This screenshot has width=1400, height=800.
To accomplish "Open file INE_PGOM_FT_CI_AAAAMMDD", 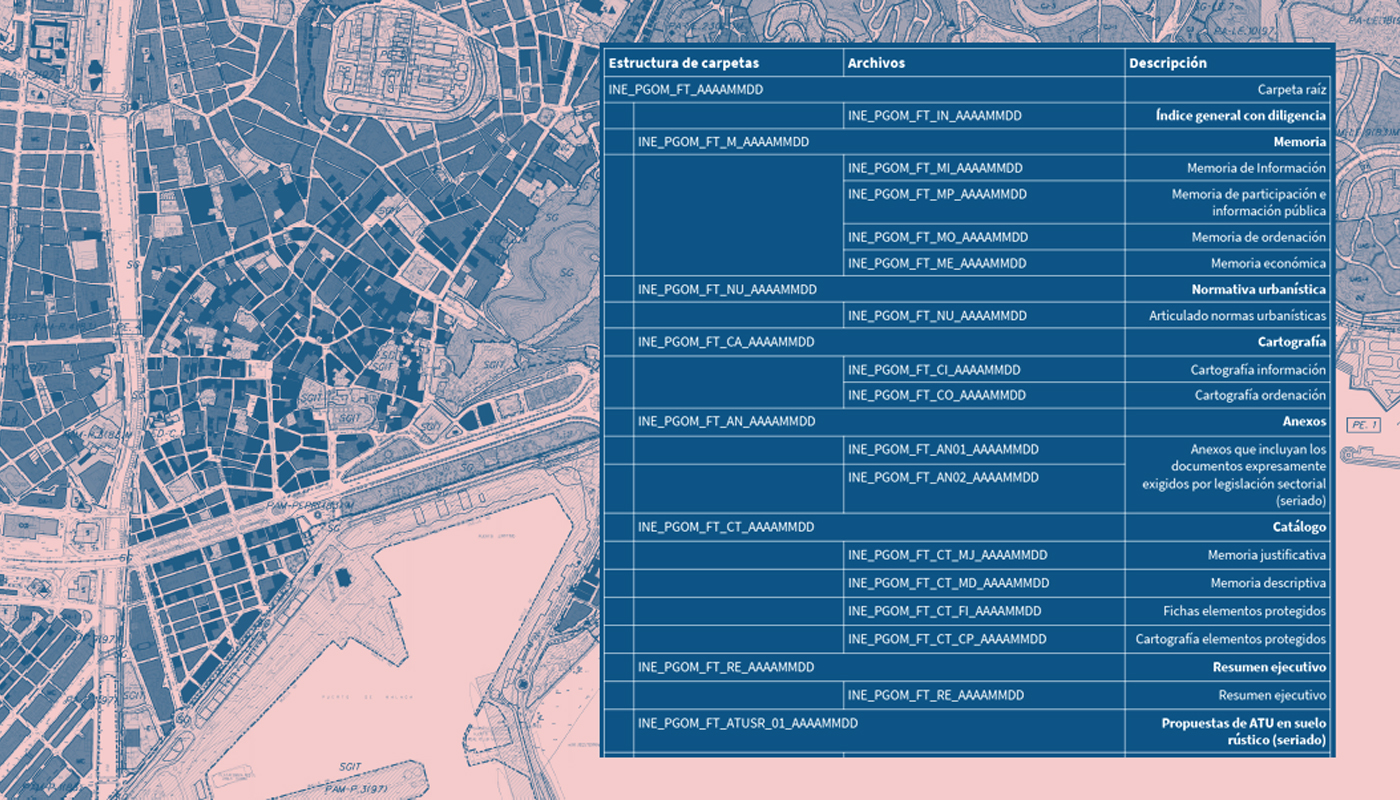I will pos(934,370).
